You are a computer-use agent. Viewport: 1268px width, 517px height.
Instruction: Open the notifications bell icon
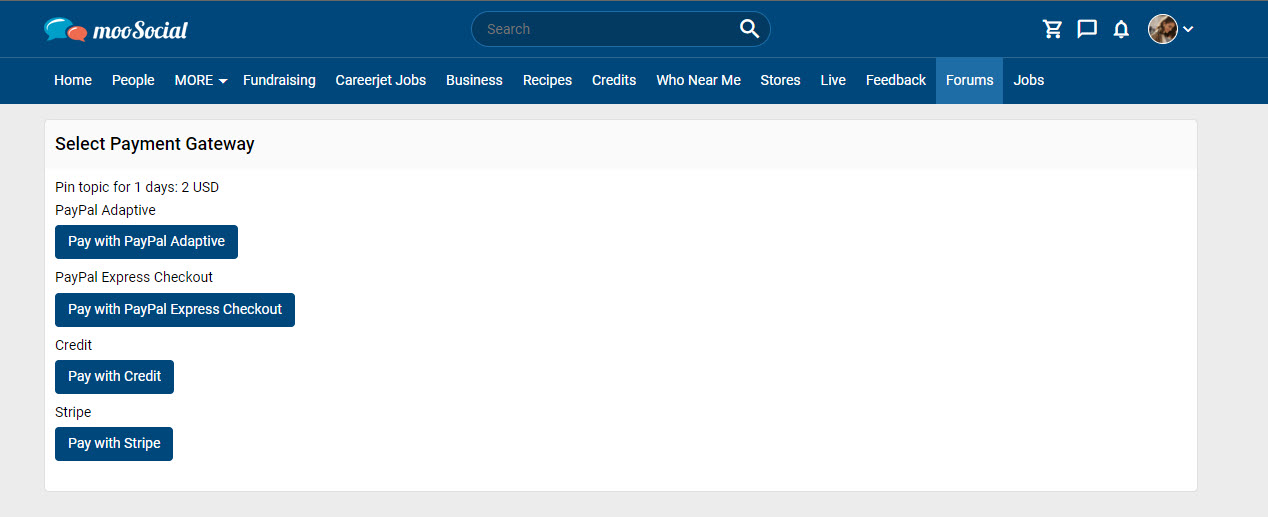tap(1121, 29)
